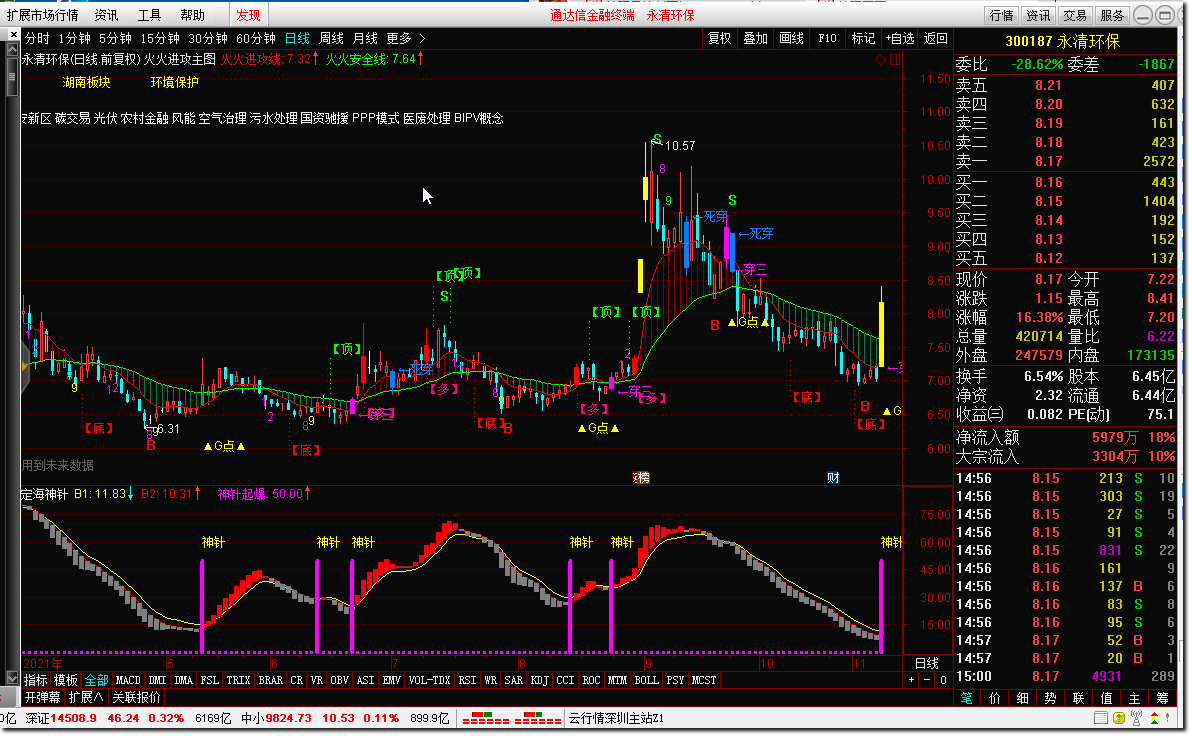Screen dimensions: 1192x736
Task: Click the 财 marker icon on chart bottom
Action: pos(833,477)
